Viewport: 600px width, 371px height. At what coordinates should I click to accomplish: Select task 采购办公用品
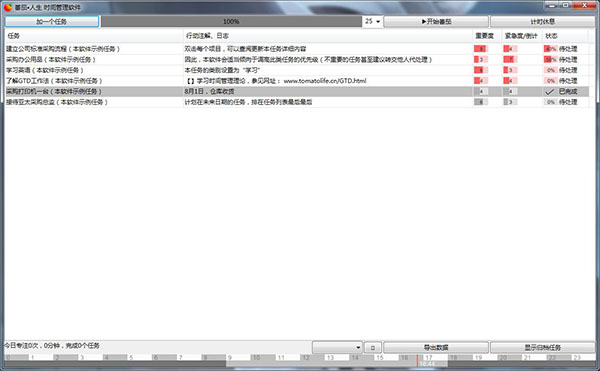pos(51,60)
